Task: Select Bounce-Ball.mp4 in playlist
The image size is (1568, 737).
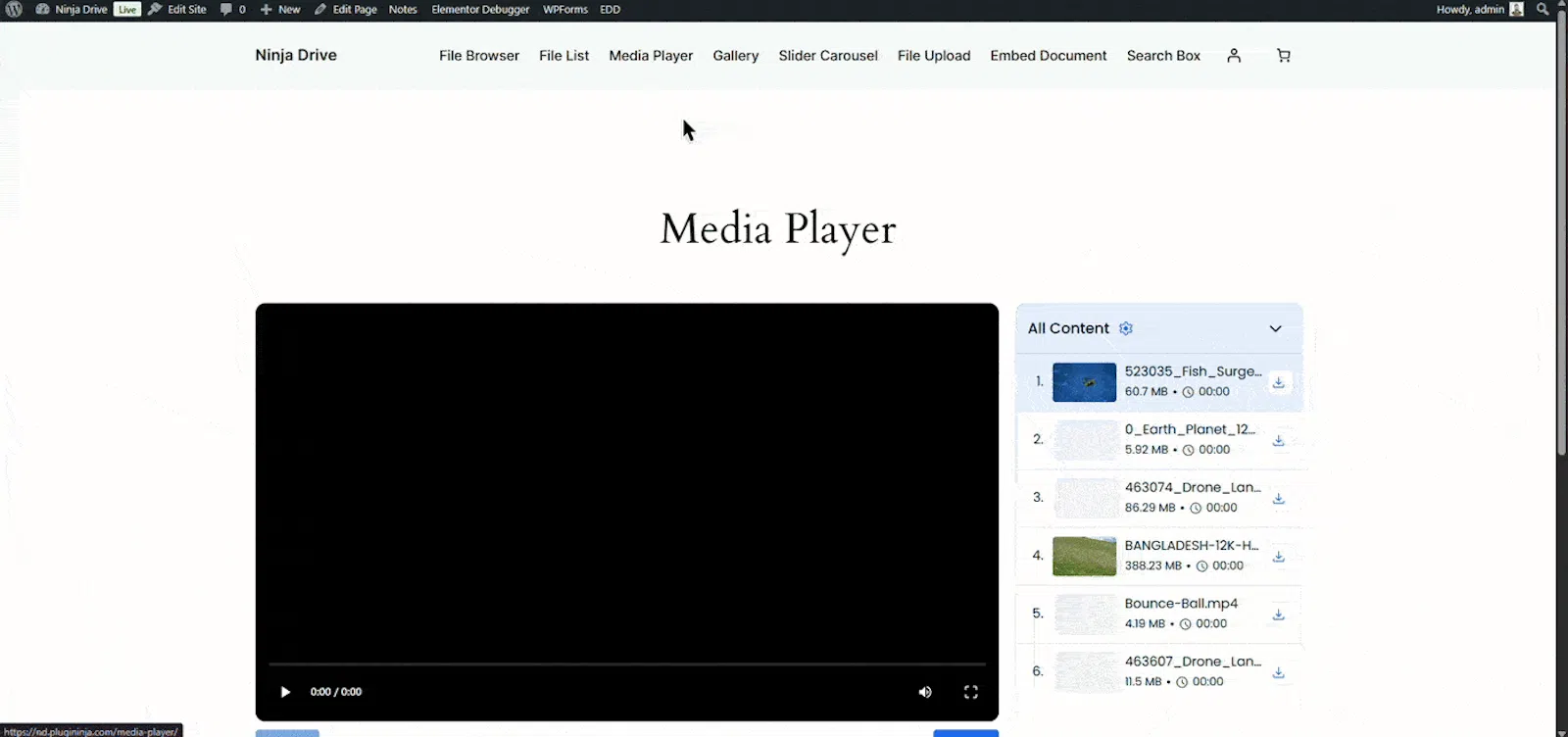Action: (x=1159, y=614)
